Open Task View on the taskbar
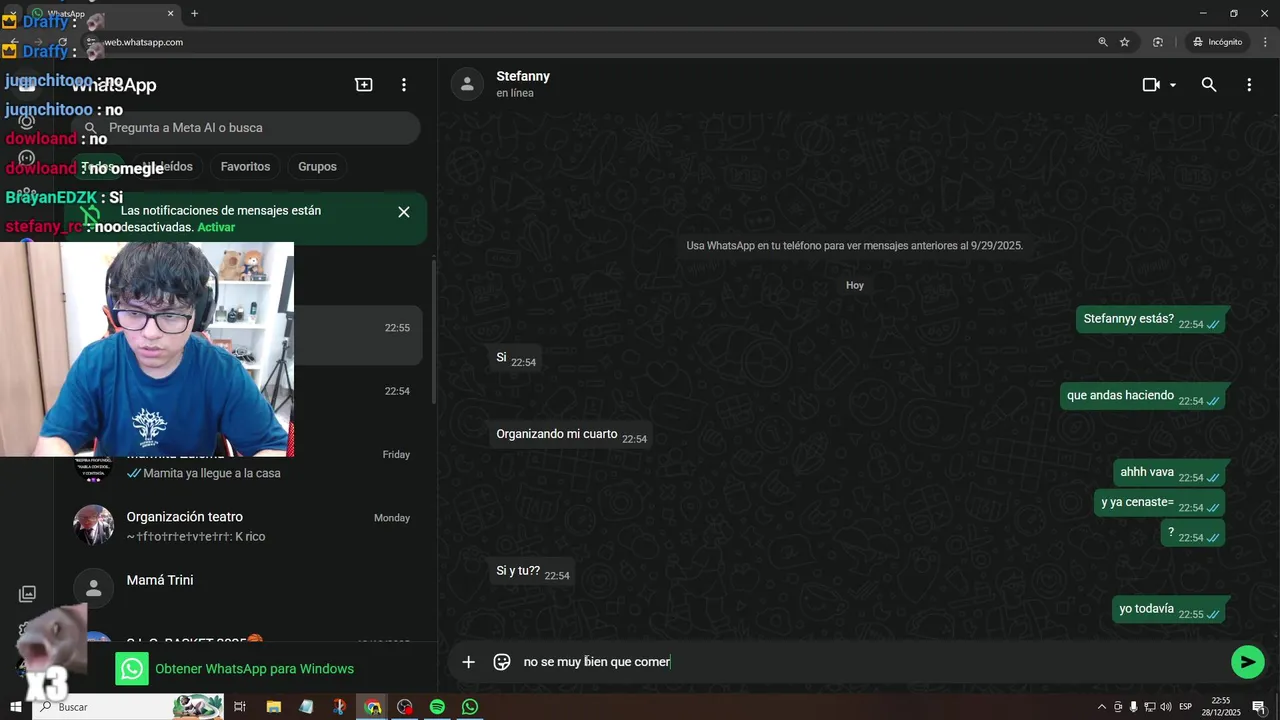 point(240,707)
